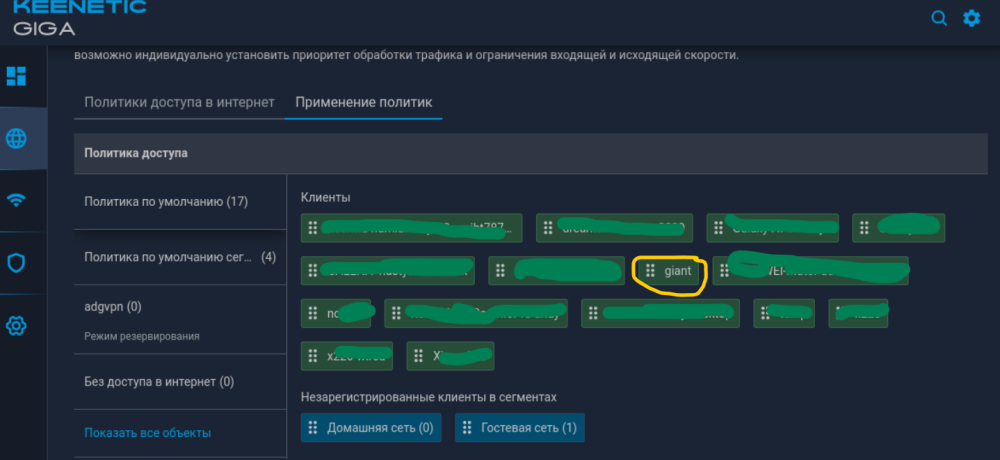1000x460 pixels.
Task: Open the gear management icon in the left sidebar
Action: (17, 326)
